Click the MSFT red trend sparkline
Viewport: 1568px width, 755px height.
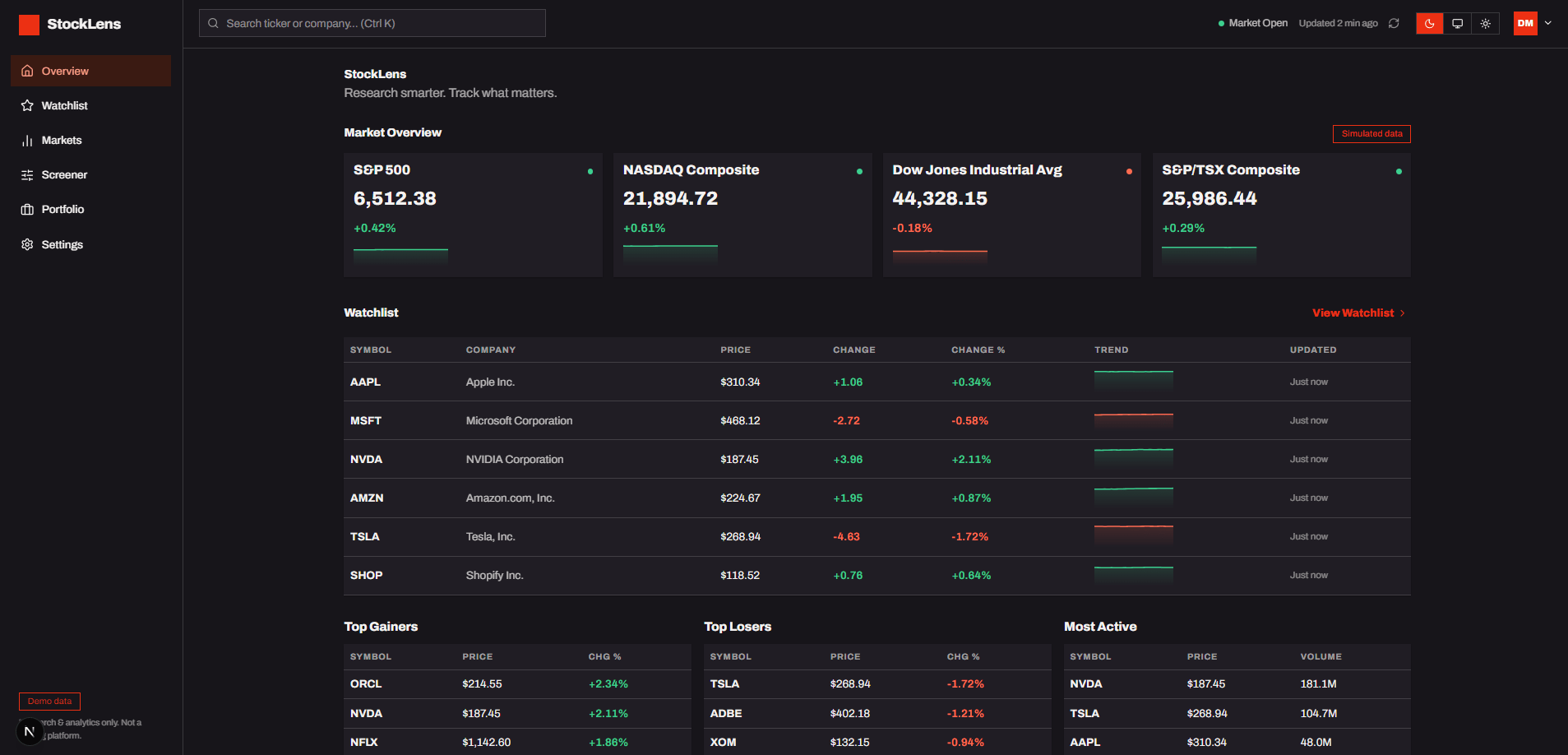[1134, 420]
